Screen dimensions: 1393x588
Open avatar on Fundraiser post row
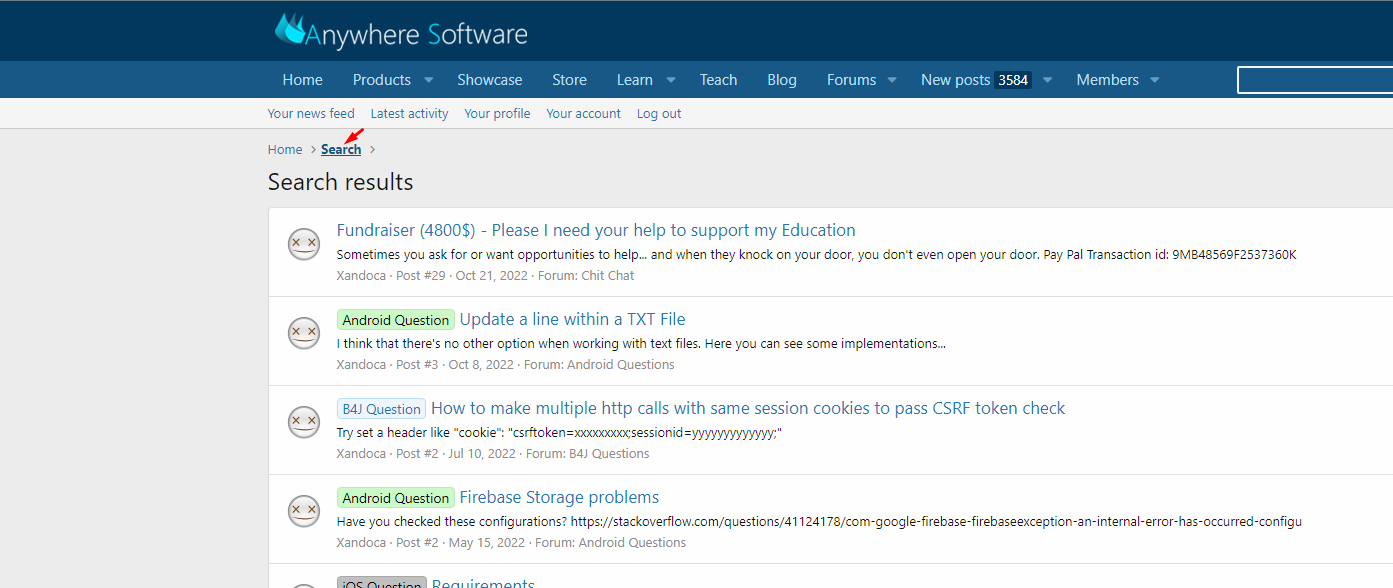(x=304, y=244)
